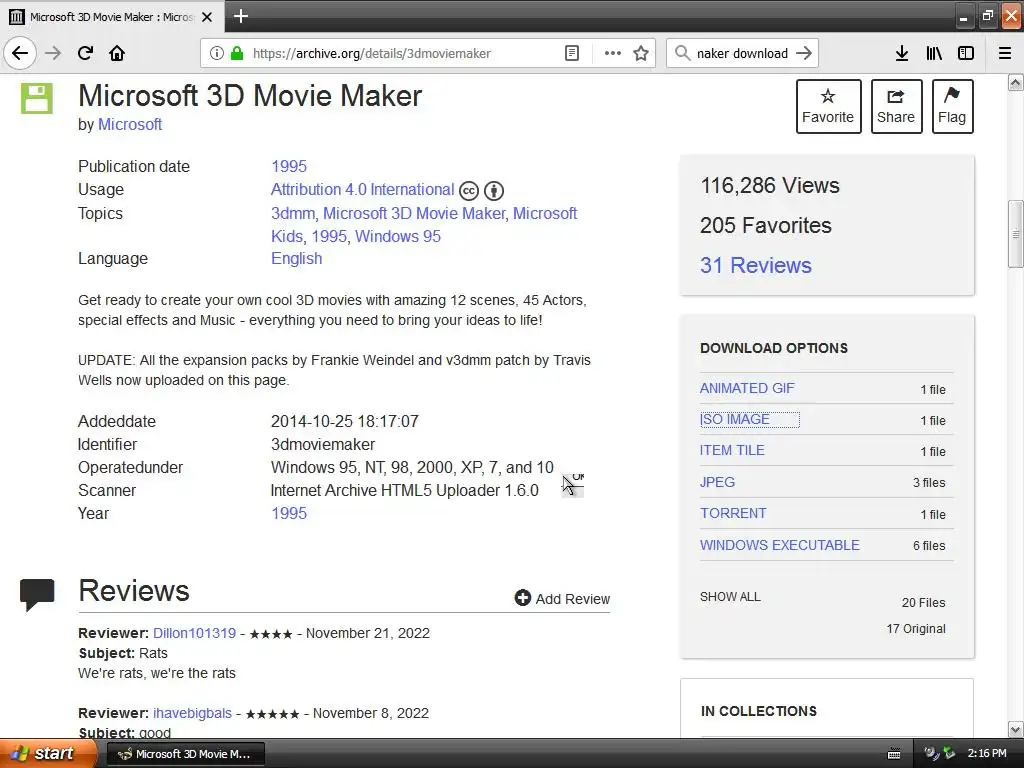Go back to the previous page
This screenshot has width=1024, height=768.
click(x=20, y=53)
